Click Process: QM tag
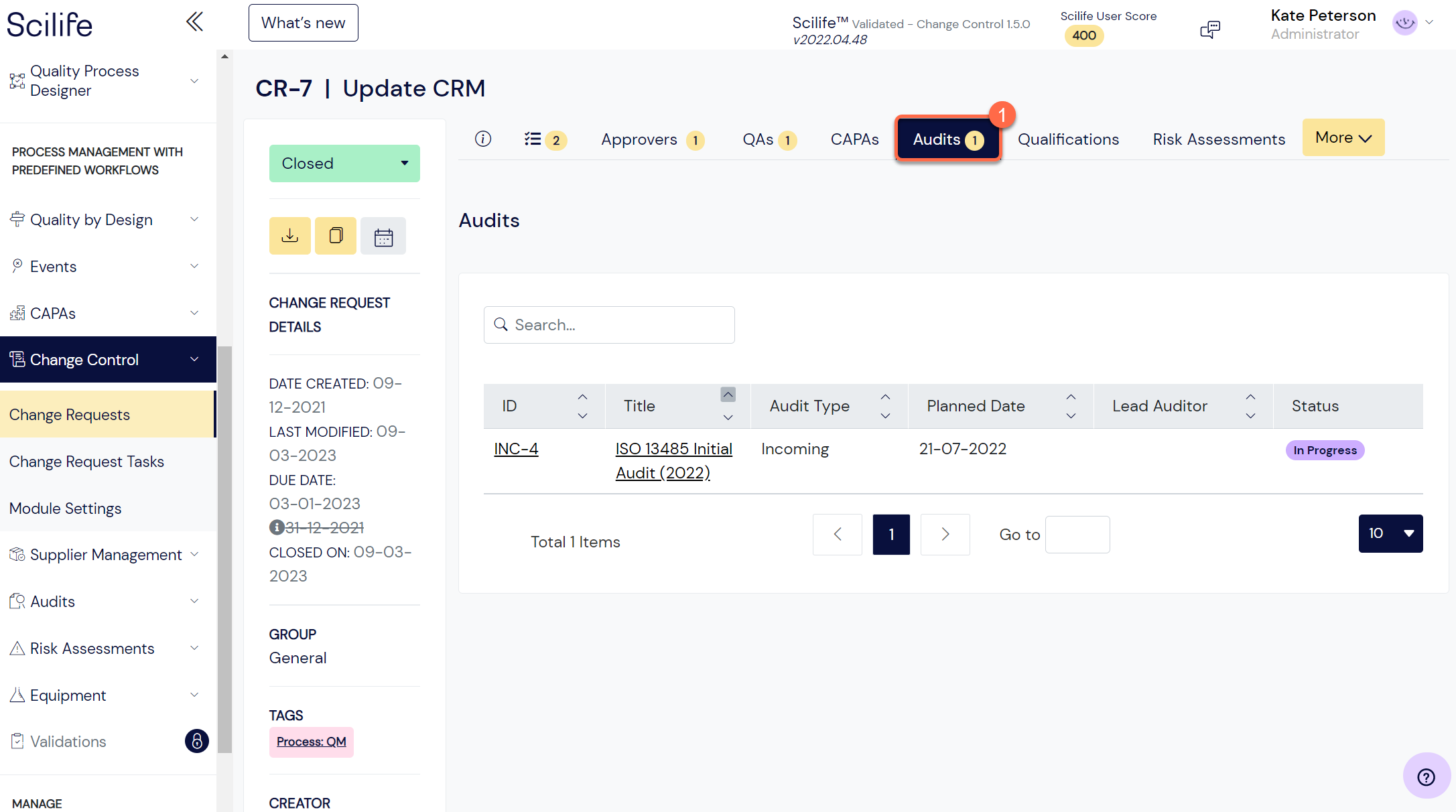 312,742
